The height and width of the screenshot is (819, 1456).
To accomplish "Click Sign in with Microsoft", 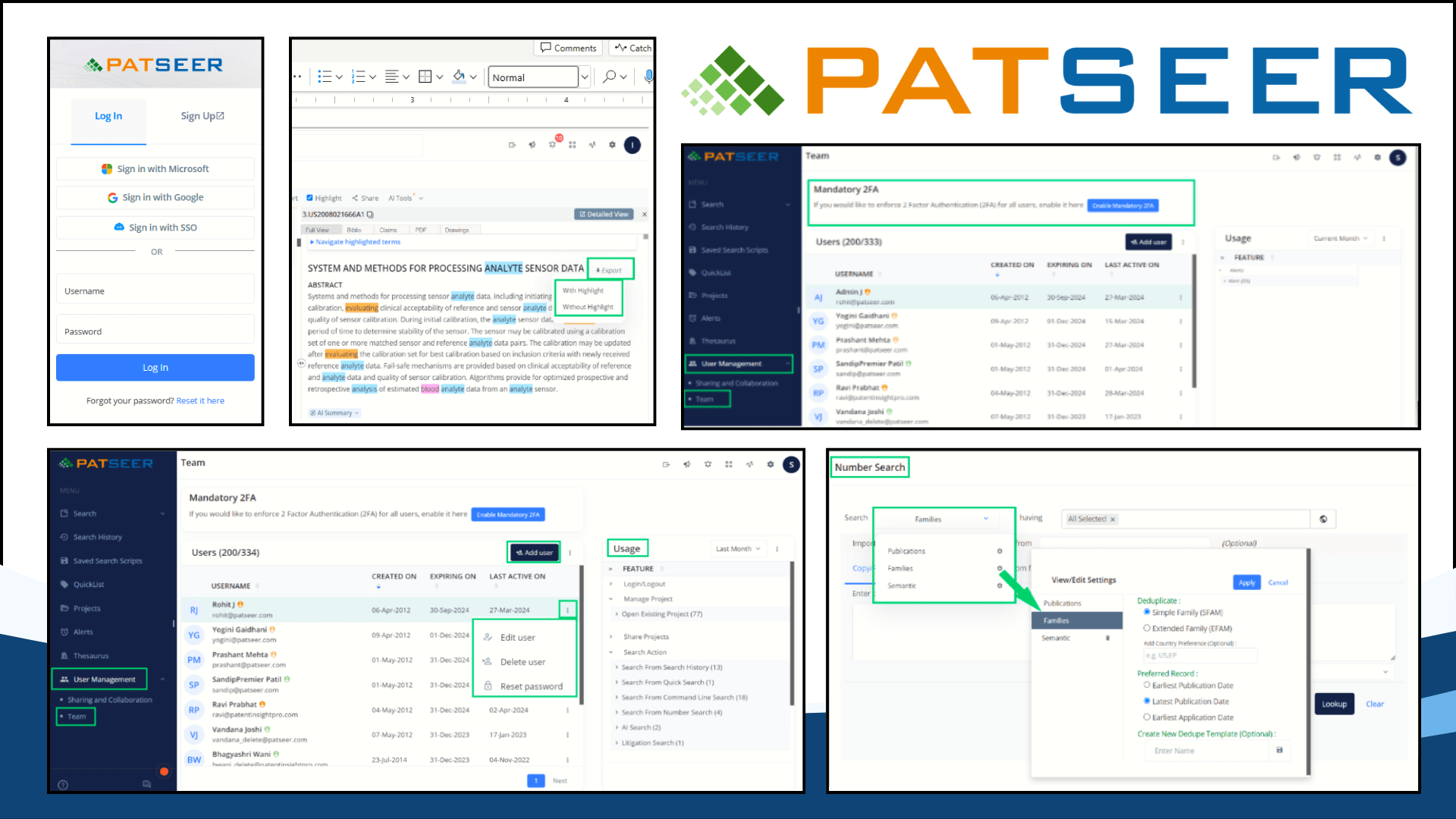I will pos(155,169).
